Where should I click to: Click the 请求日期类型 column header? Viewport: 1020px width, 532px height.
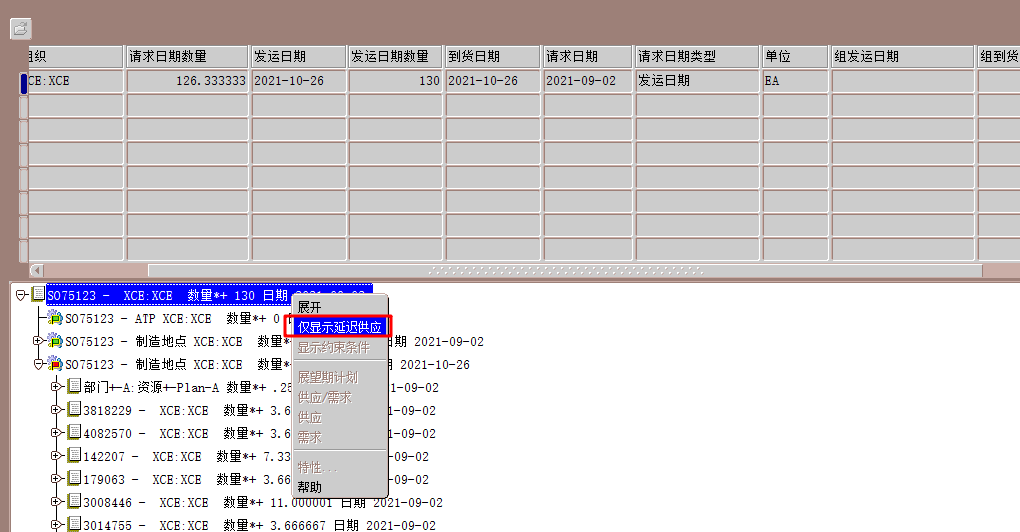coord(697,57)
